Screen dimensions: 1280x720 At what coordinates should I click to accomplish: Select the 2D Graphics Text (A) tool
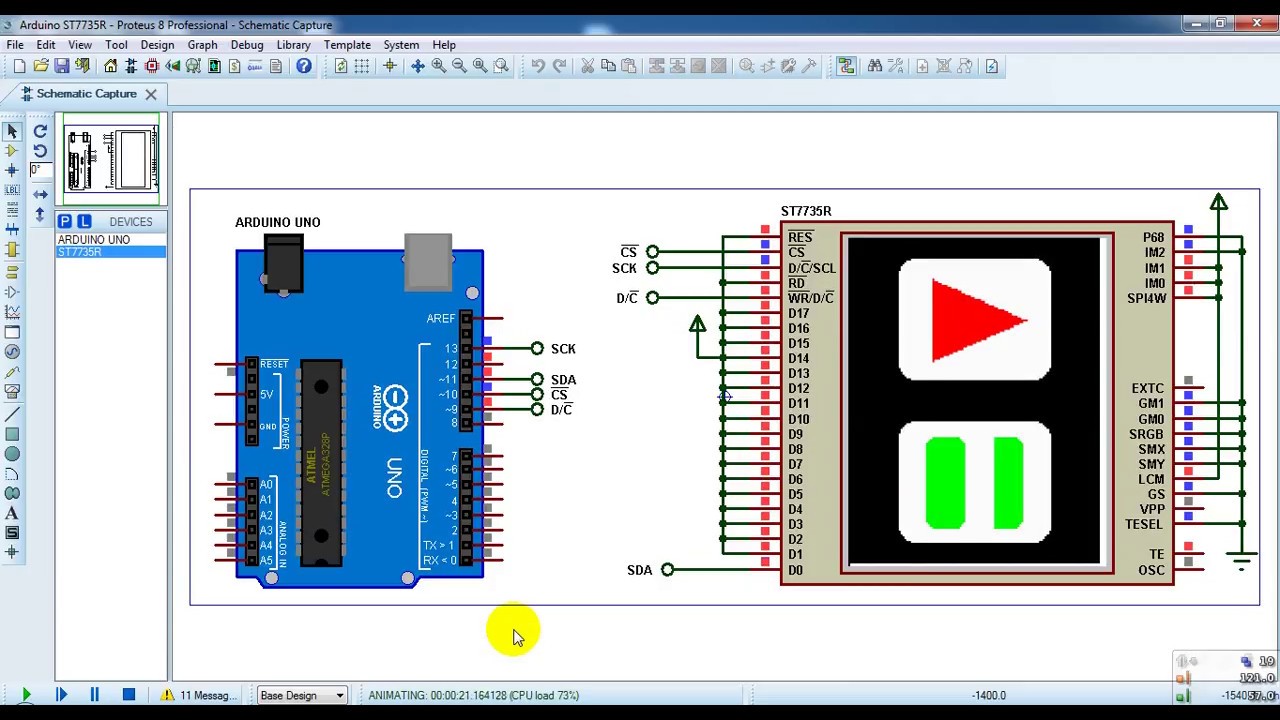point(12,513)
